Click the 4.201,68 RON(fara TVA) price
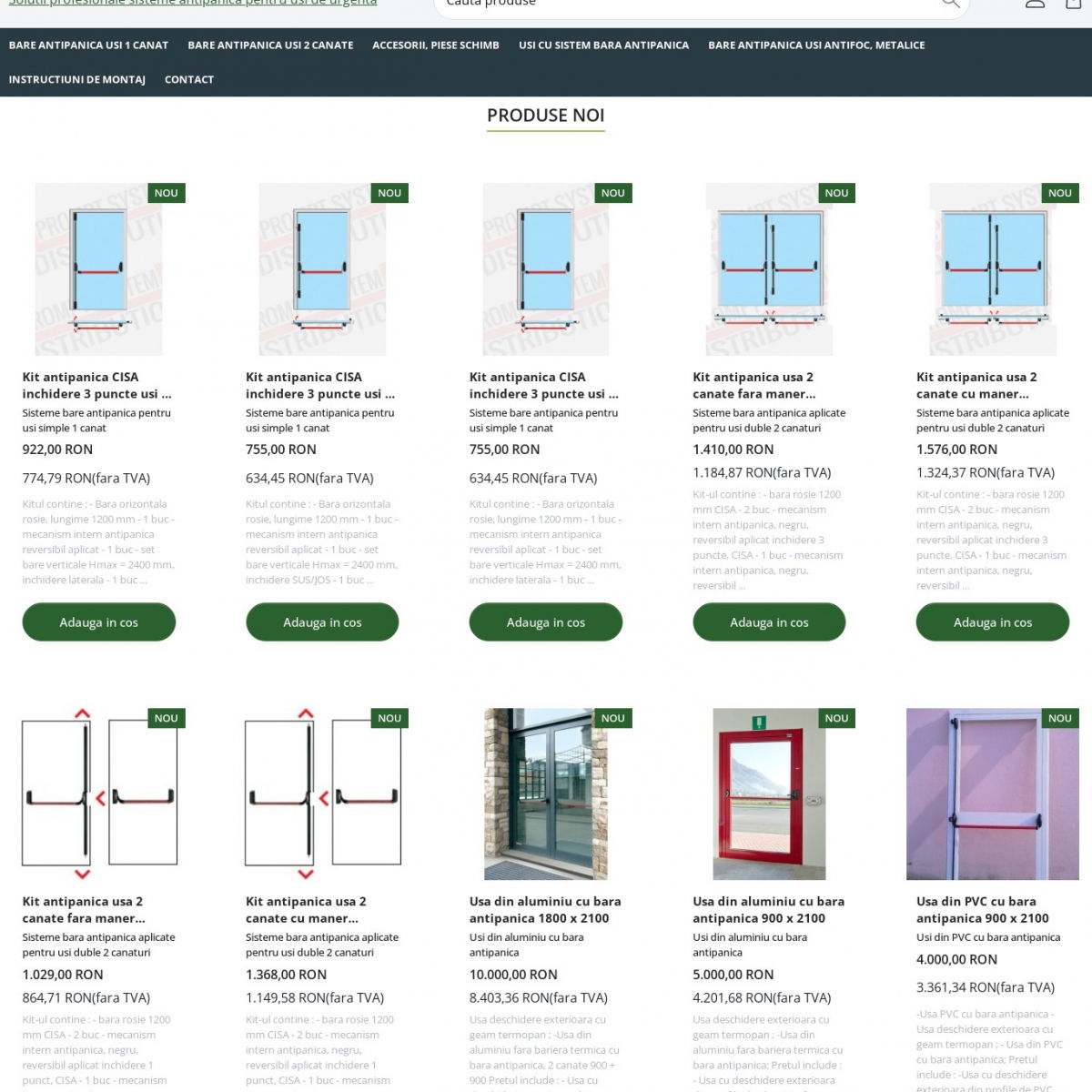The image size is (1092, 1092). (x=762, y=997)
